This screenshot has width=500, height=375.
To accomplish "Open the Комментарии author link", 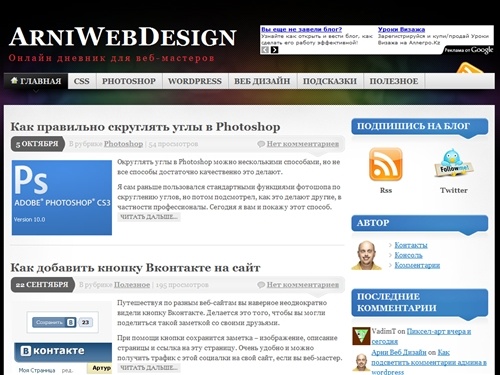I will pos(417,265).
